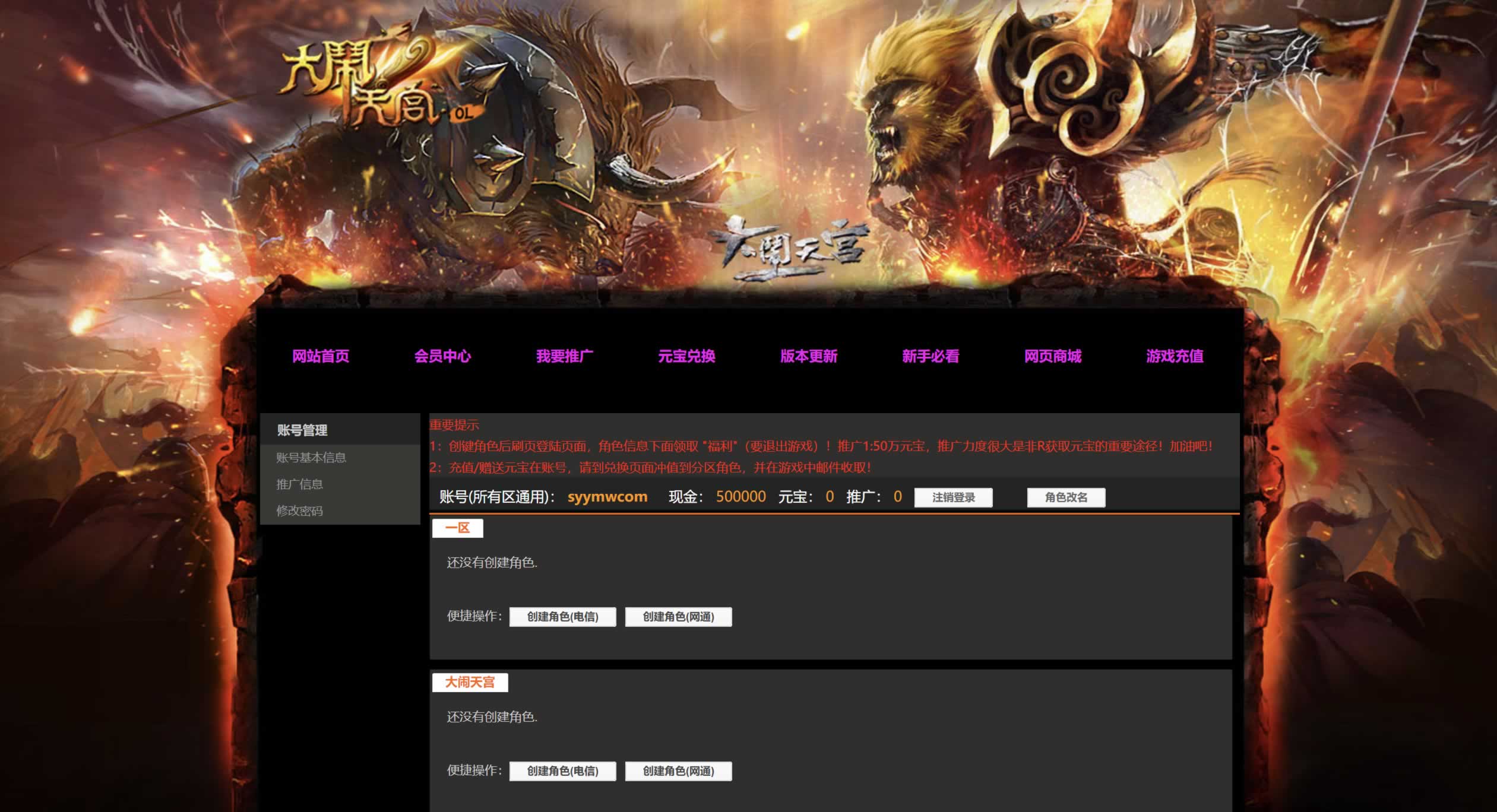The height and width of the screenshot is (812, 1497).
Task: Click 创建角色(网通) under 大闹天宫 section
Action: tap(678, 771)
